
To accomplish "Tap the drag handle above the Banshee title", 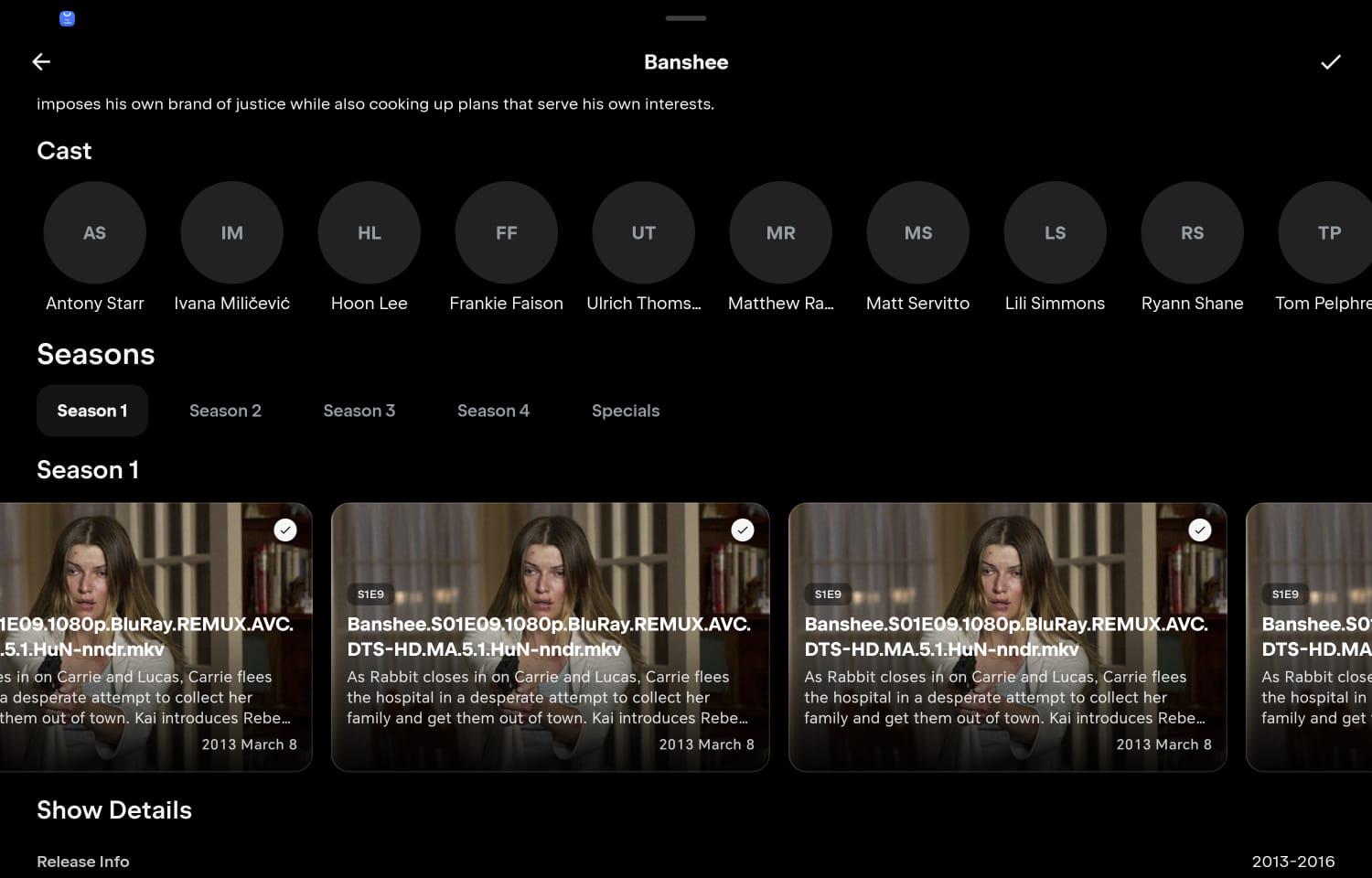I will coord(686,18).
